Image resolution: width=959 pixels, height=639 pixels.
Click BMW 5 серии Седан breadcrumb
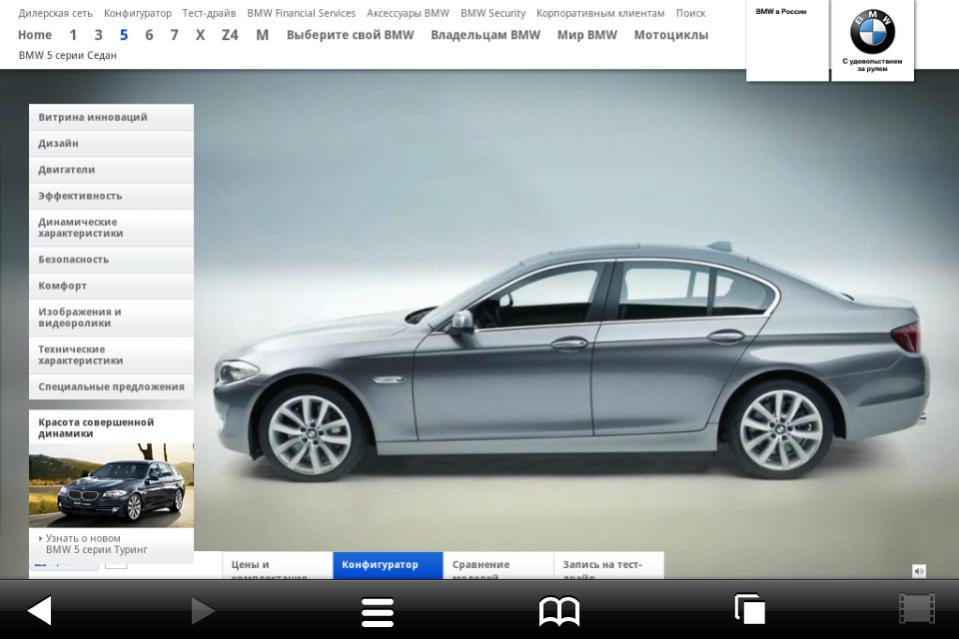[x=67, y=55]
